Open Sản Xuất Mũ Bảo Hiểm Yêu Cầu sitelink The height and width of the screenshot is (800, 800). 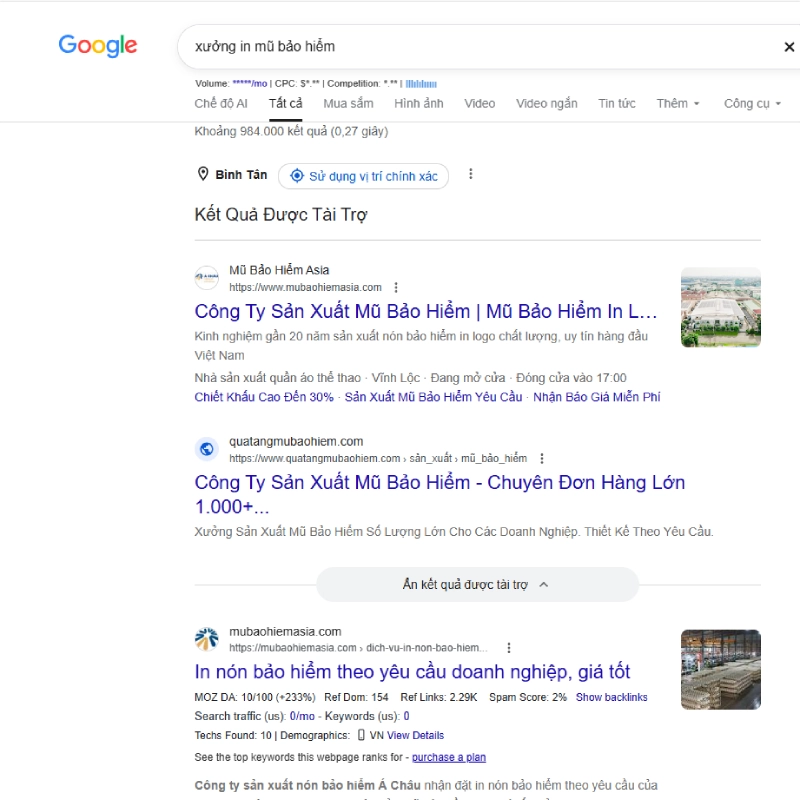[433, 397]
